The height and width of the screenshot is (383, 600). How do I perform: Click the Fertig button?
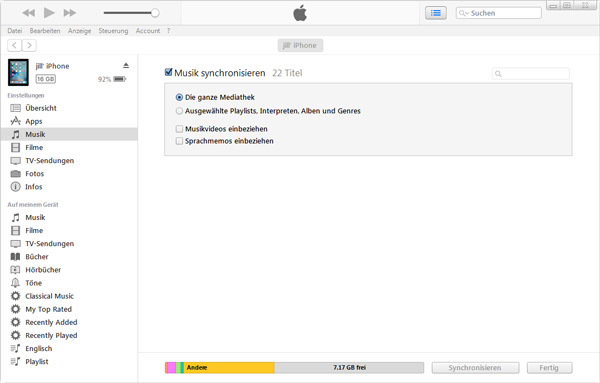(x=549, y=368)
